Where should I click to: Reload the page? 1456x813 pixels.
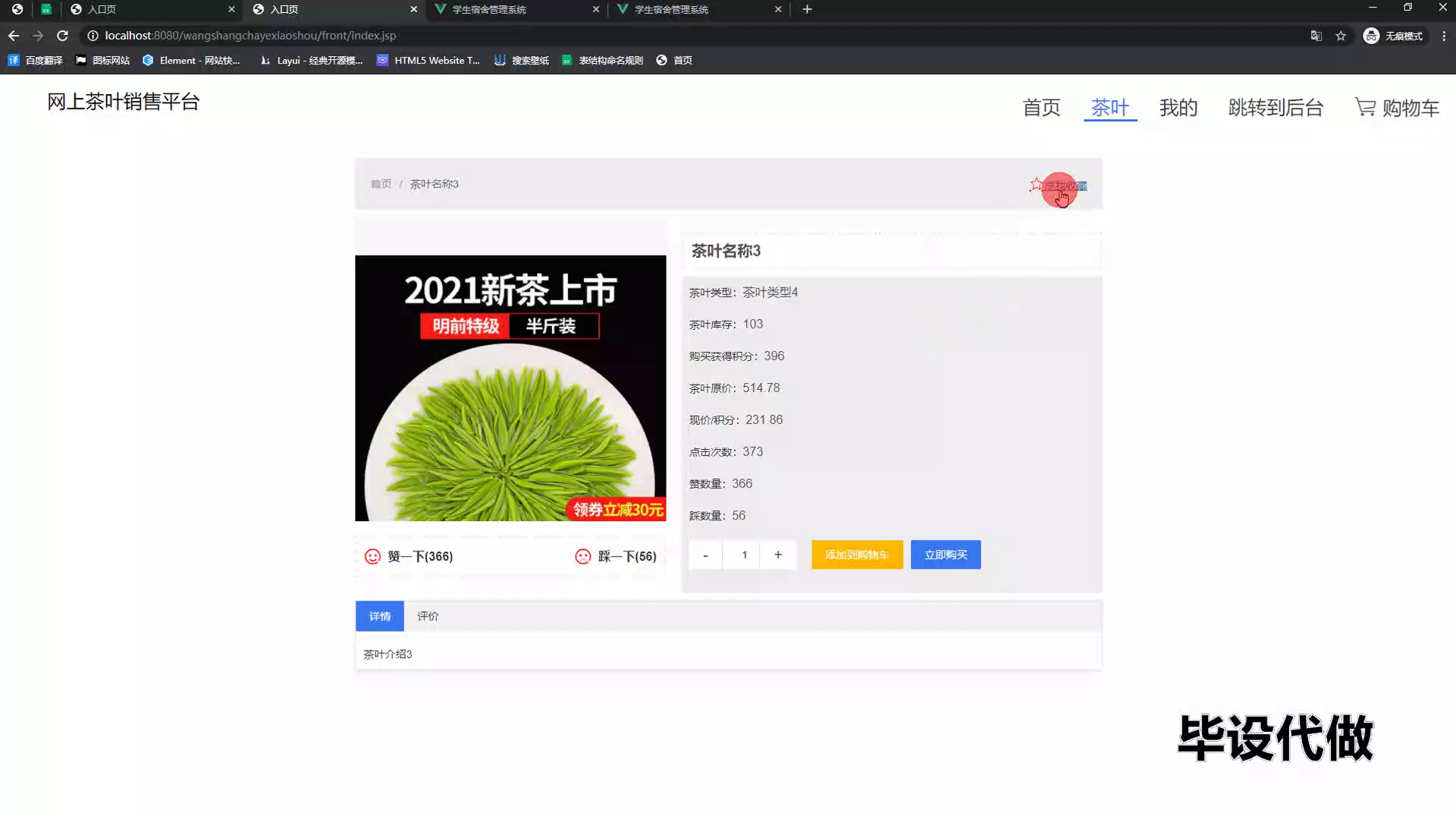click(63, 36)
